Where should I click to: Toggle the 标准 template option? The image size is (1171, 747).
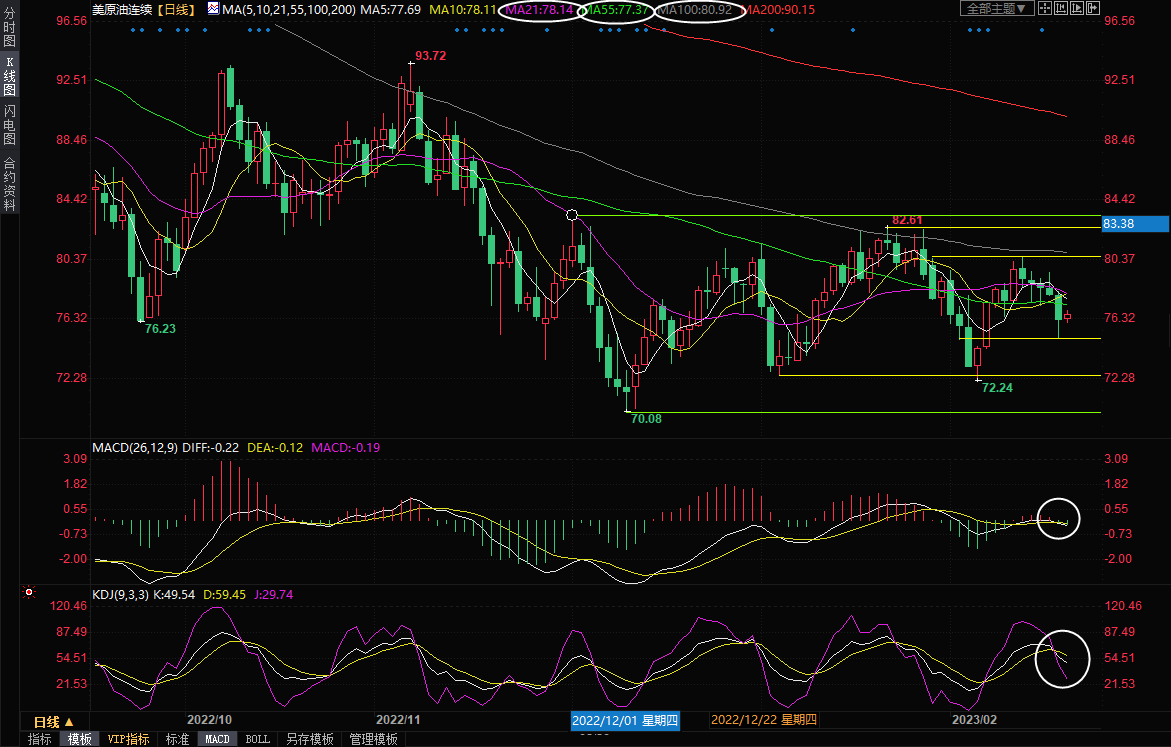177,739
